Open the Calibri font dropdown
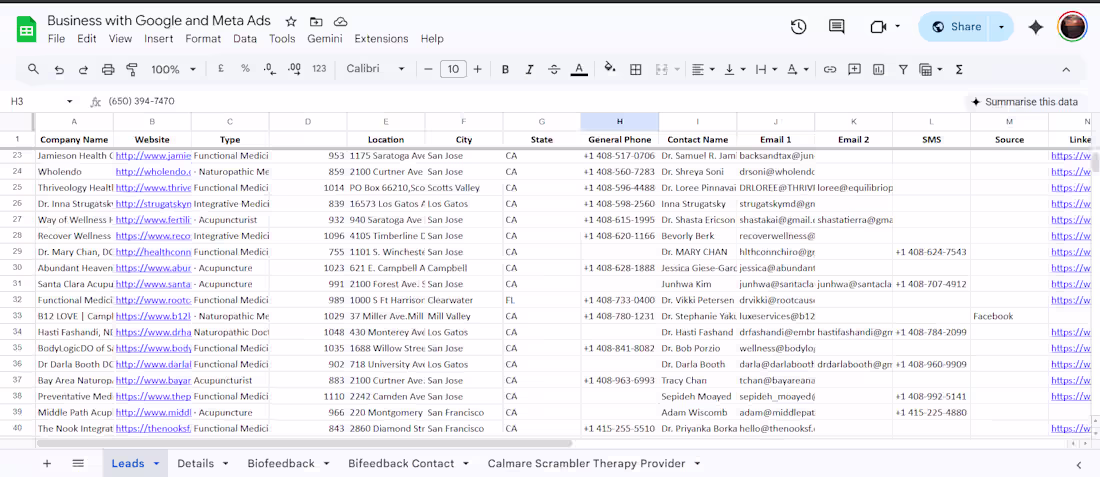This screenshot has height=477, width=1100. [375, 69]
